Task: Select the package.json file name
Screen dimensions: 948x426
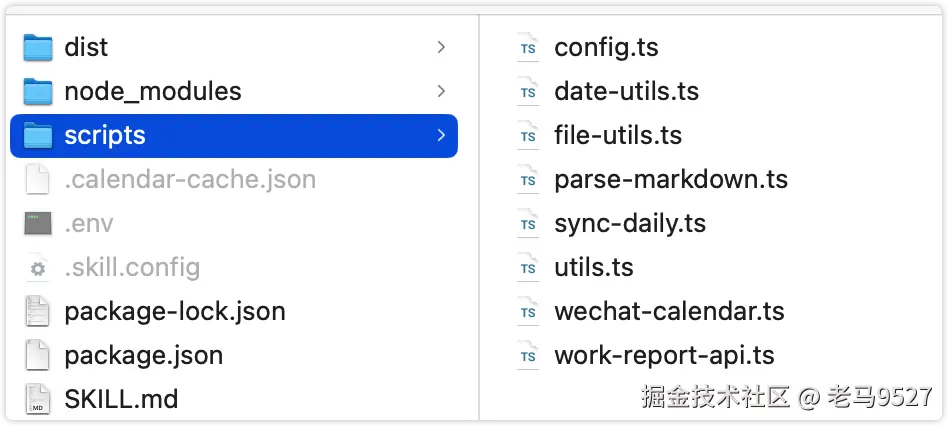Action: (x=143, y=355)
